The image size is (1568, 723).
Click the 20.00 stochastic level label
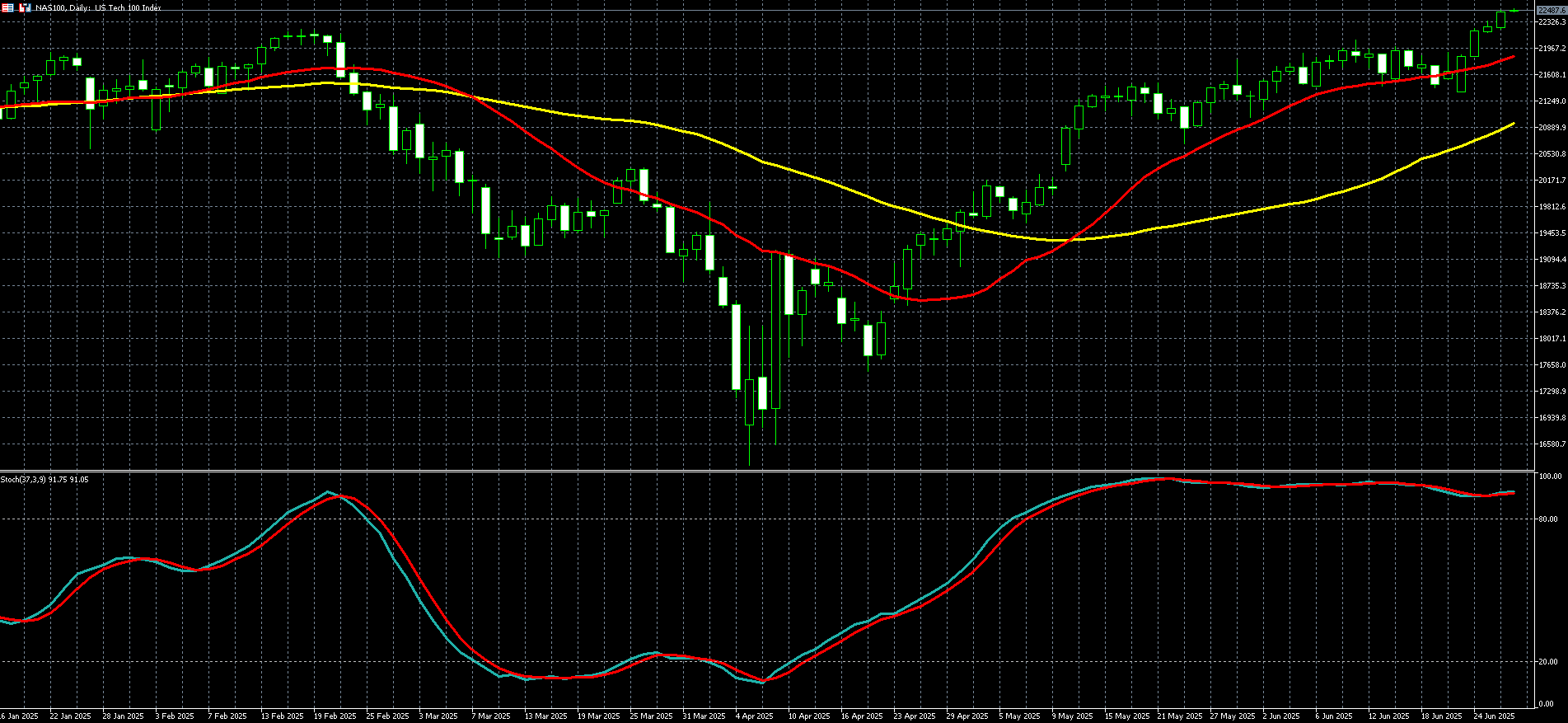[x=1549, y=662]
